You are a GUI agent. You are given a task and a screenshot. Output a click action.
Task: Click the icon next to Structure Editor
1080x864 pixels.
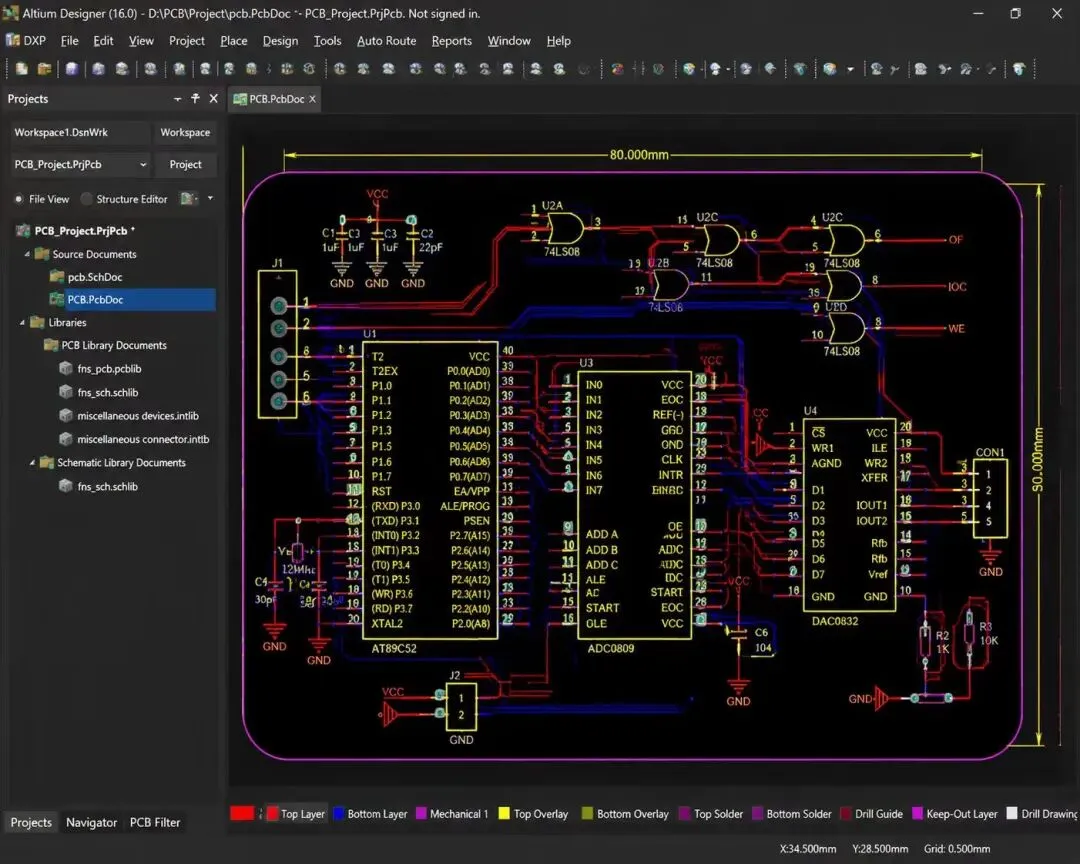[188, 199]
